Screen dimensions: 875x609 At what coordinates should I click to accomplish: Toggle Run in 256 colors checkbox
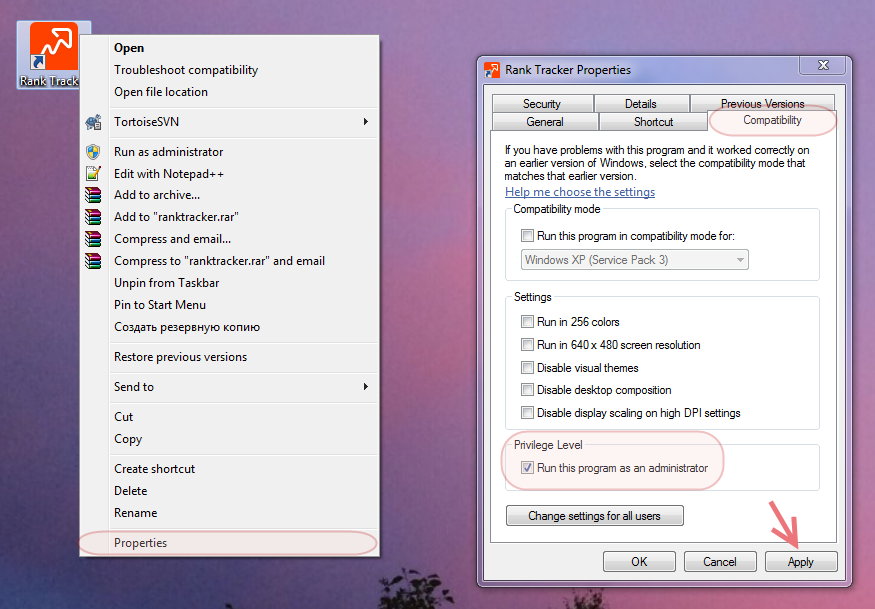click(527, 322)
